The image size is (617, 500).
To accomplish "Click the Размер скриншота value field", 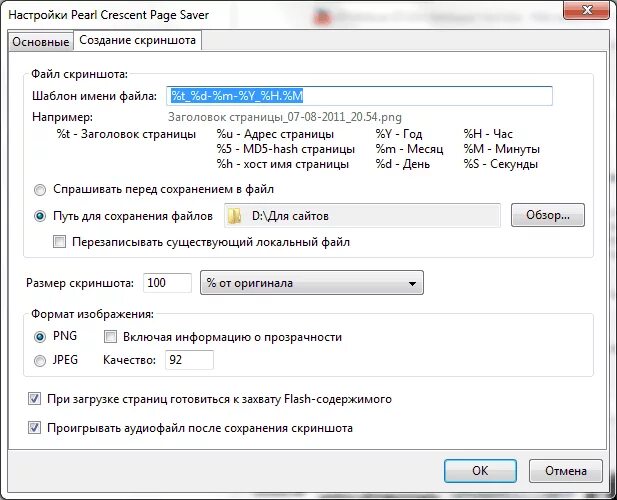I will pyautogui.click(x=167, y=283).
